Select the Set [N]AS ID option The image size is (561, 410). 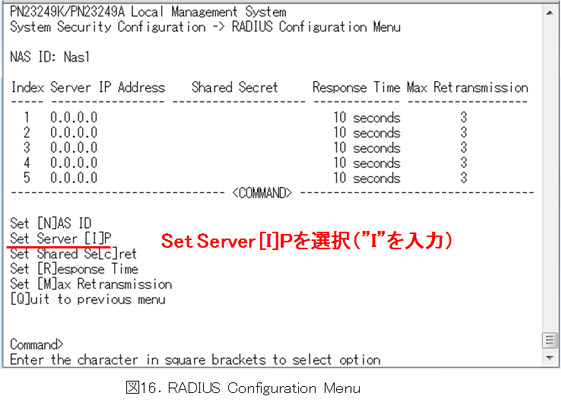point(51,223)
